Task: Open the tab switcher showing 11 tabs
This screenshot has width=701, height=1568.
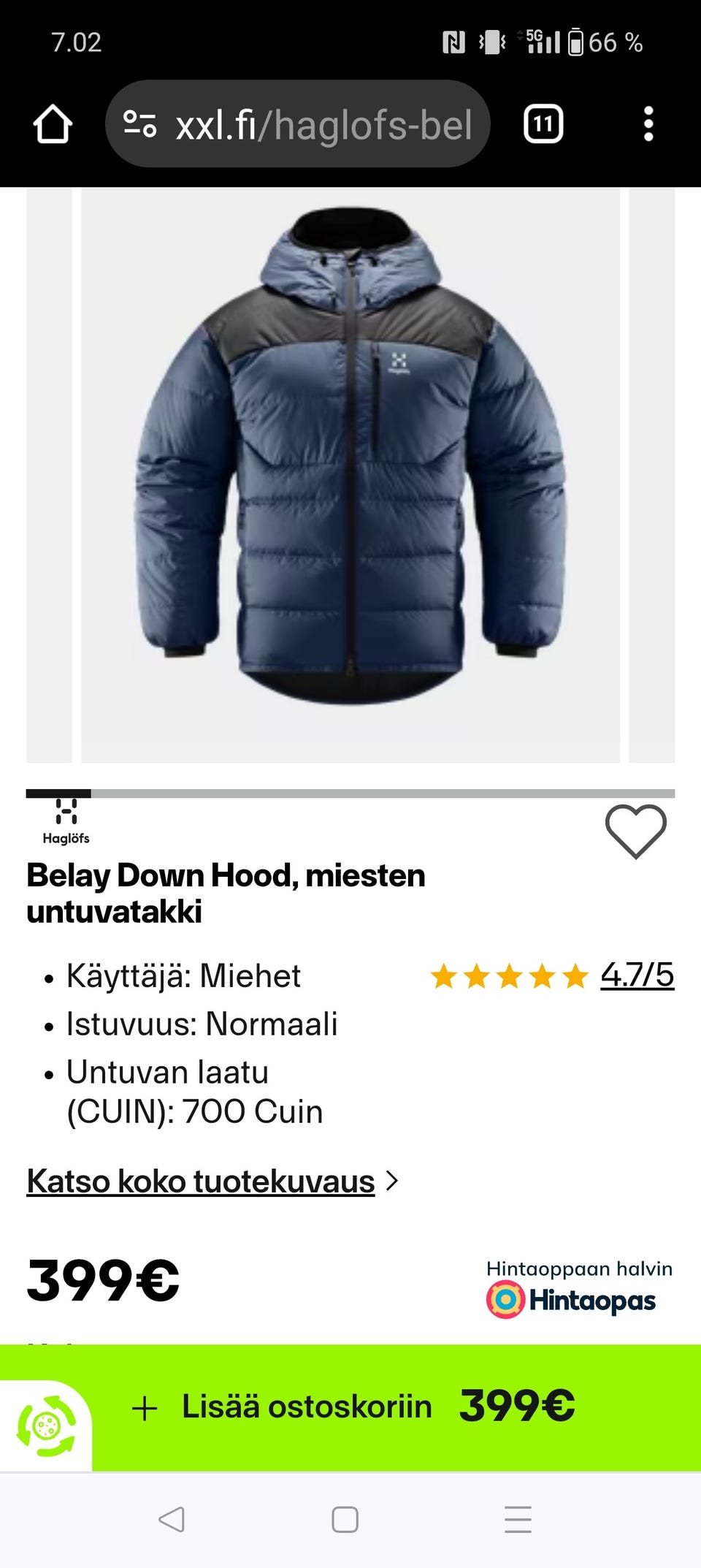Action: [543, 124]
